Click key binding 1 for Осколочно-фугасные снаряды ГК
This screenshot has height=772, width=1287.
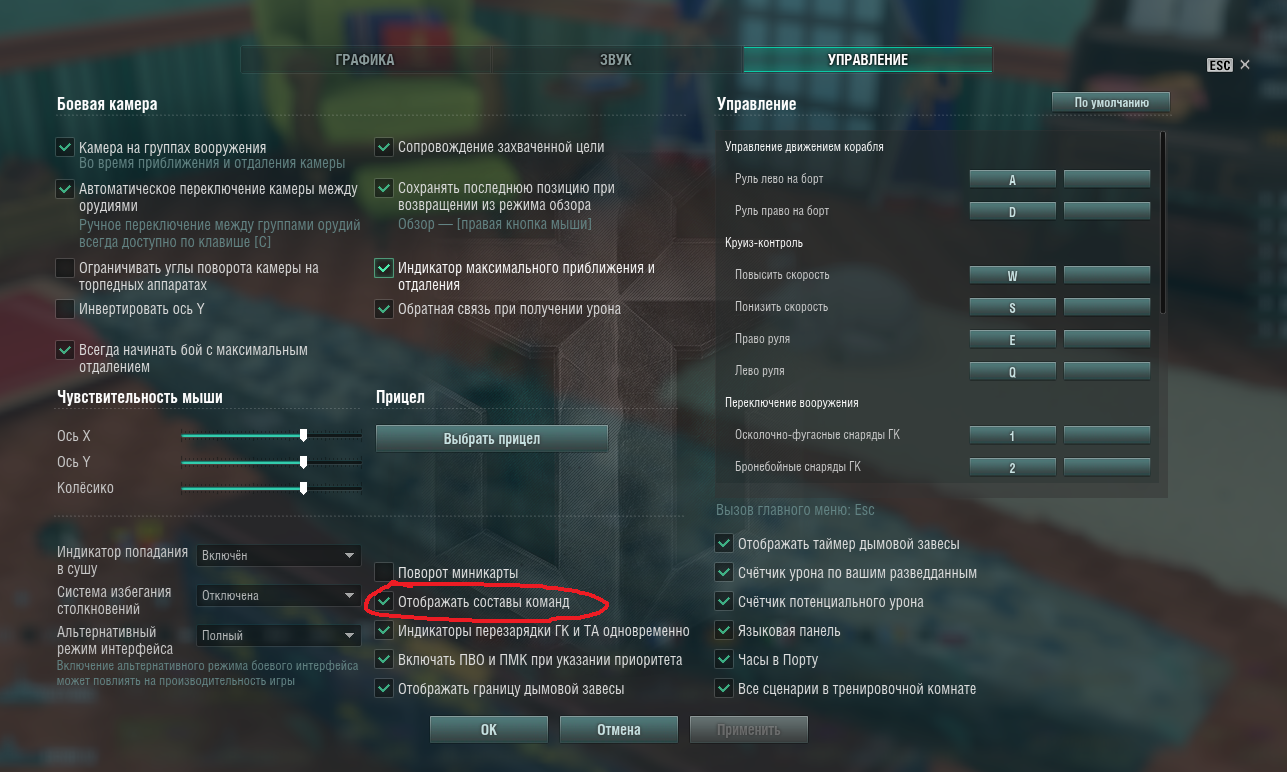pos(1013,436)
